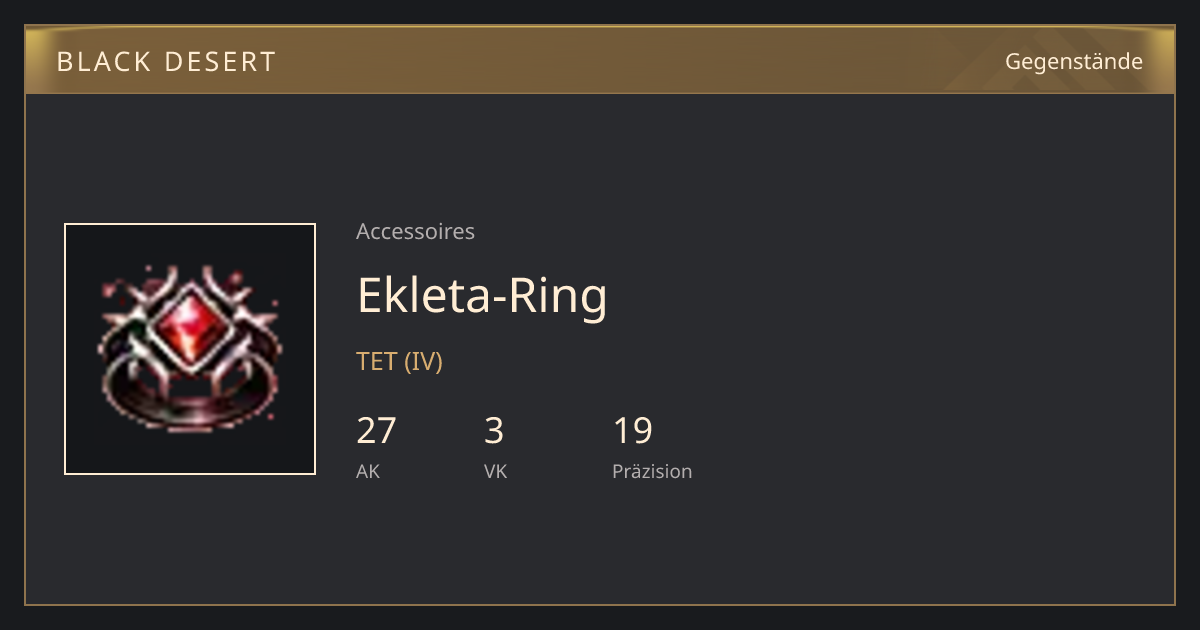
Task: Click the (IV) roman numeral
Action: [423, 362]
